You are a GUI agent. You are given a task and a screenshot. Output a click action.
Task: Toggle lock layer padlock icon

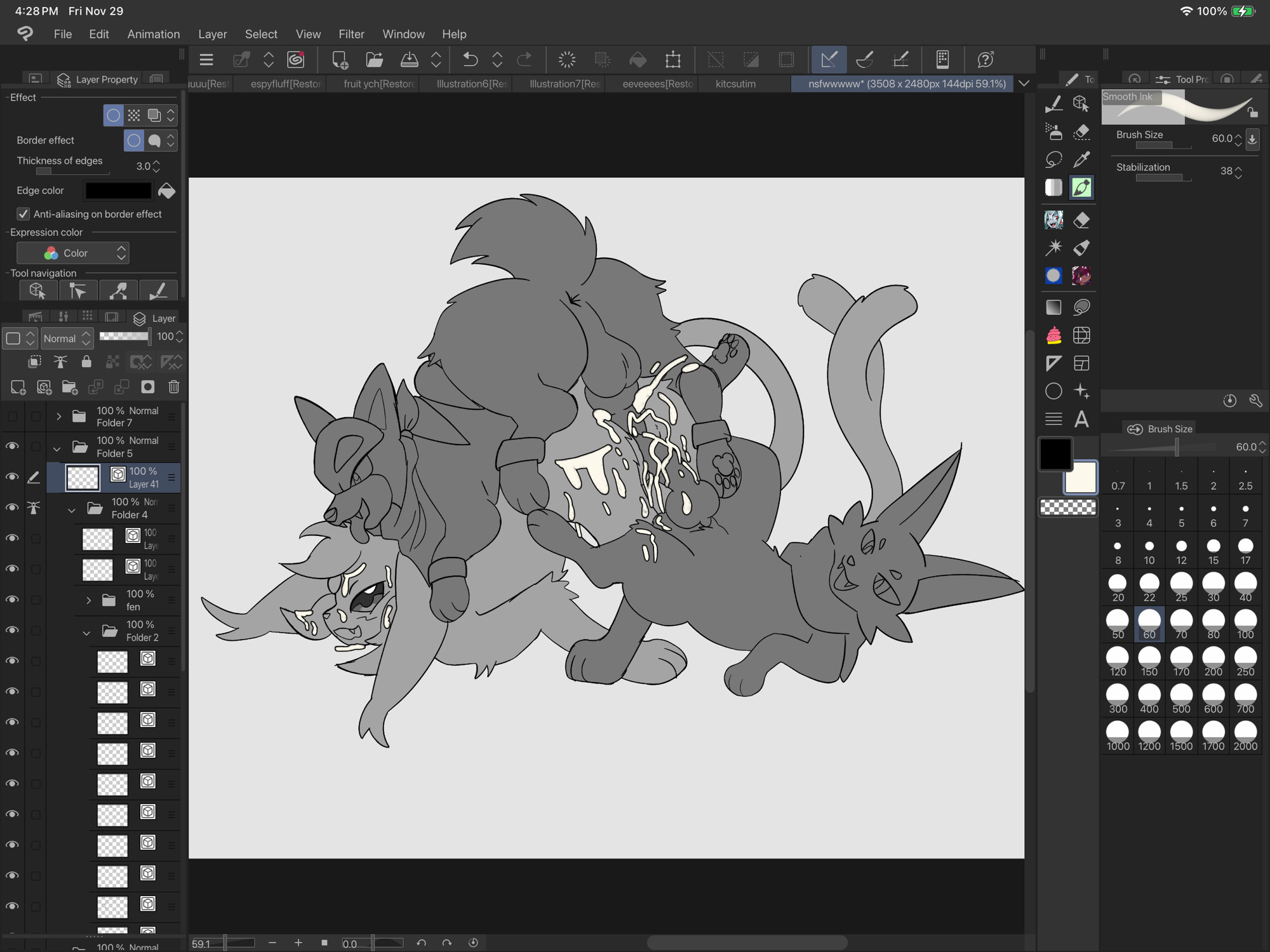click(86, 361)
